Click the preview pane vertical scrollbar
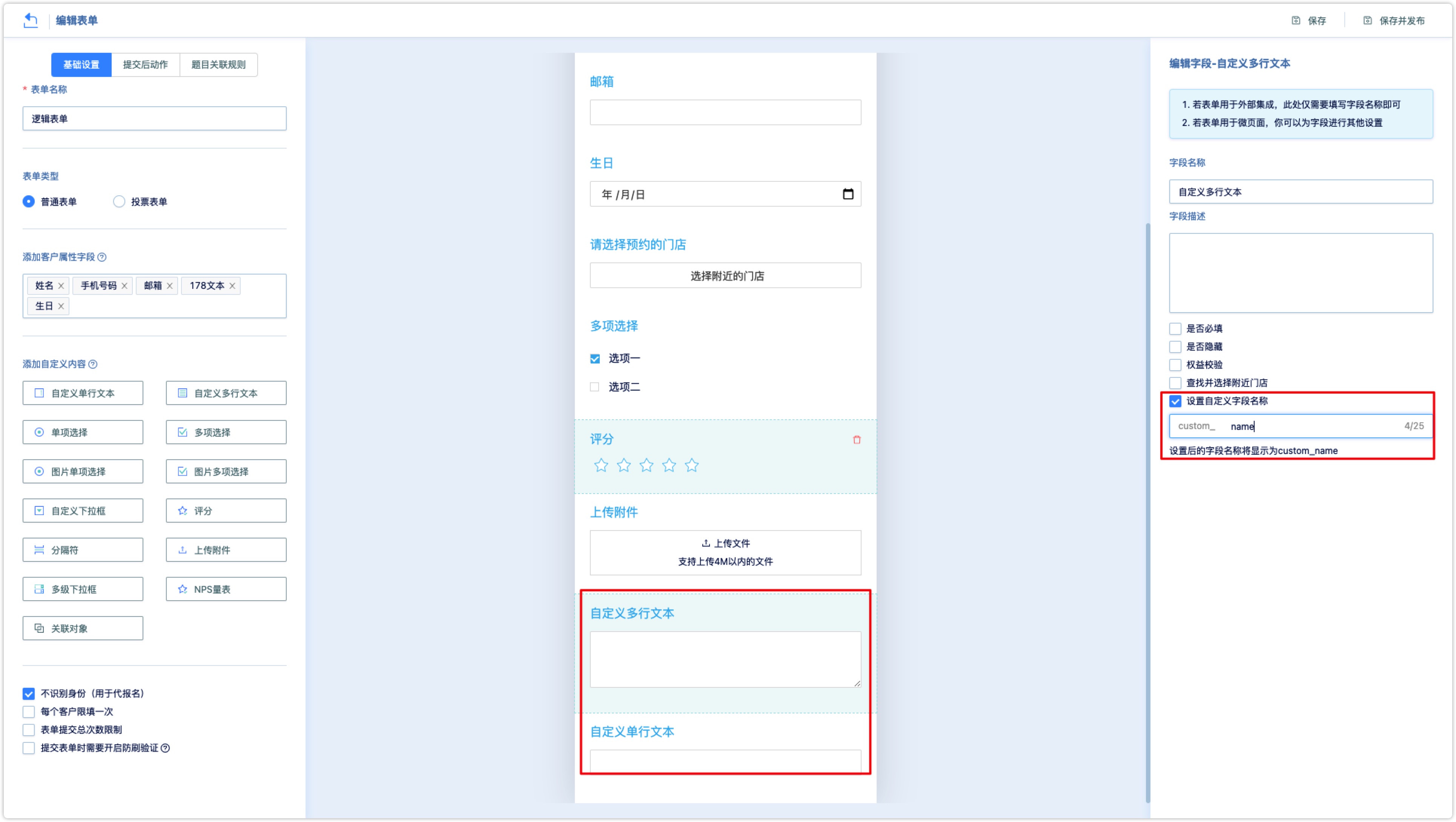 (1148, 513)
